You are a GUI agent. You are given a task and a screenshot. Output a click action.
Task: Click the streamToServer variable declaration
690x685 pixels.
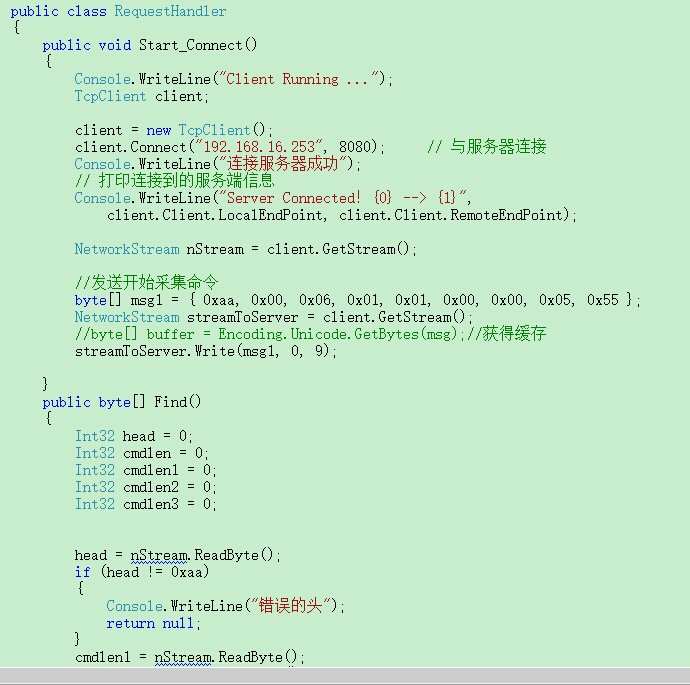242,317
